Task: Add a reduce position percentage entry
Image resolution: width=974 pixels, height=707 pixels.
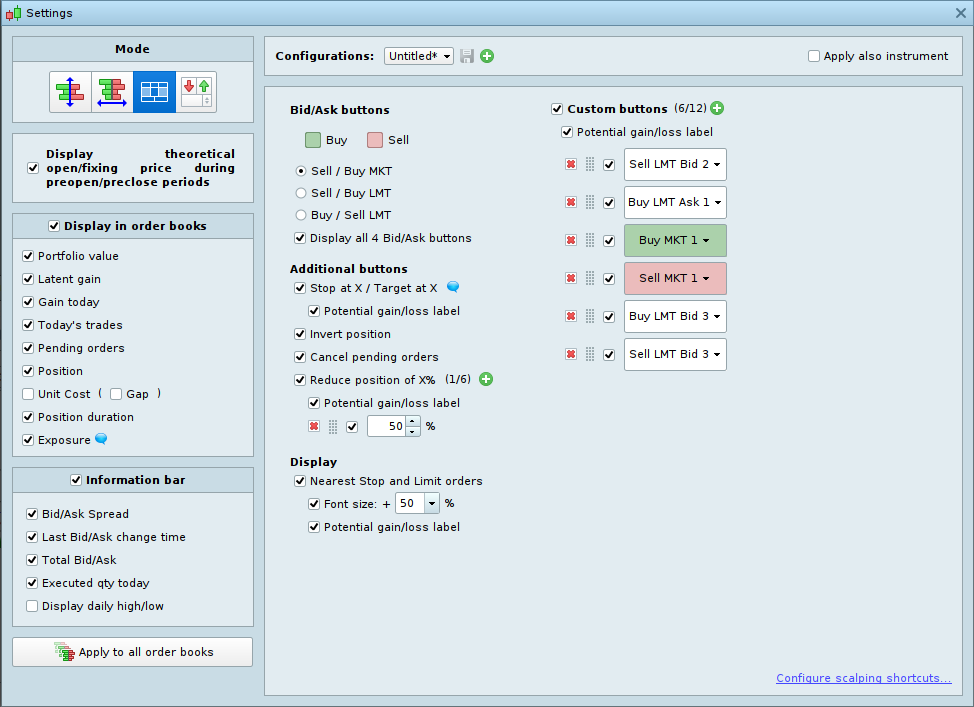Action: 486,379
